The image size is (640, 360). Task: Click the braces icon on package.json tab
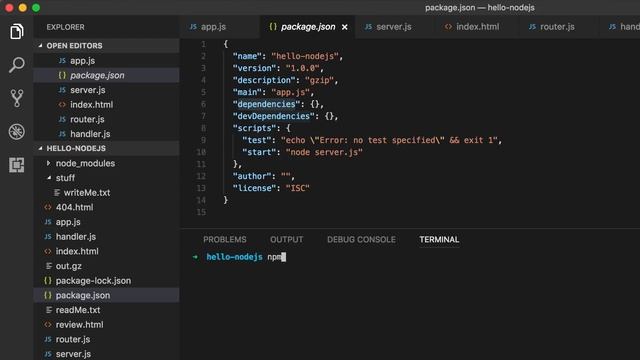point(273,27)
